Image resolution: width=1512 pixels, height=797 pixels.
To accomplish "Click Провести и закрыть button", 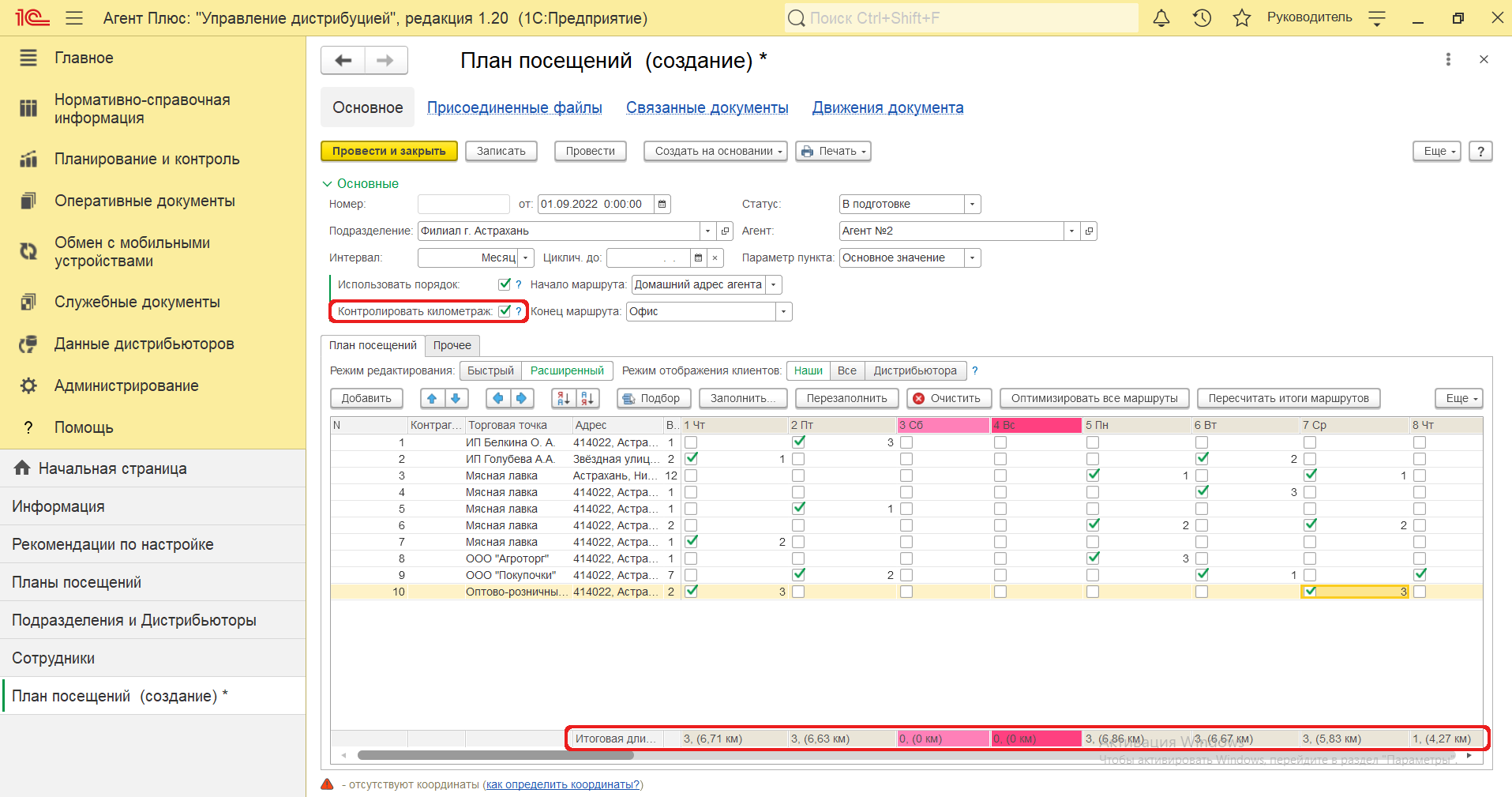I will [x=389, y=151].
